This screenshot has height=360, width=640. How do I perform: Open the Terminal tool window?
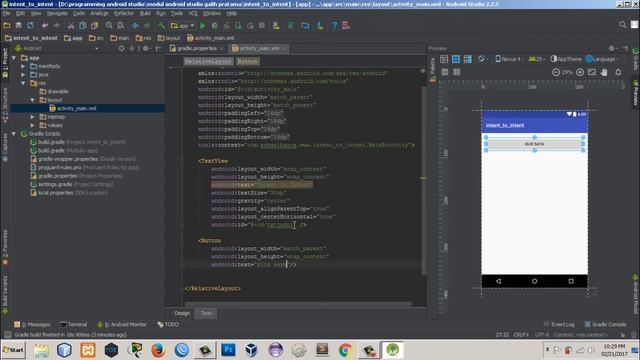(73, 324)
